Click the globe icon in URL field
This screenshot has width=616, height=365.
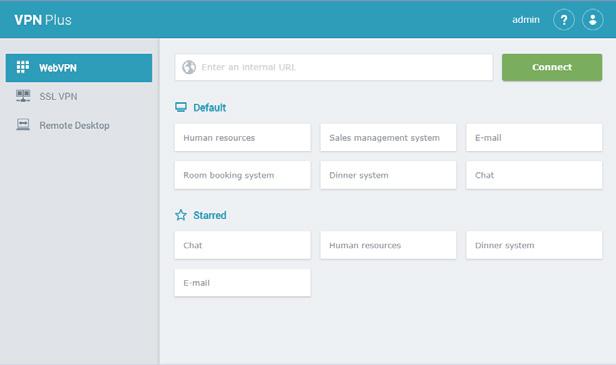coord(189,67)
